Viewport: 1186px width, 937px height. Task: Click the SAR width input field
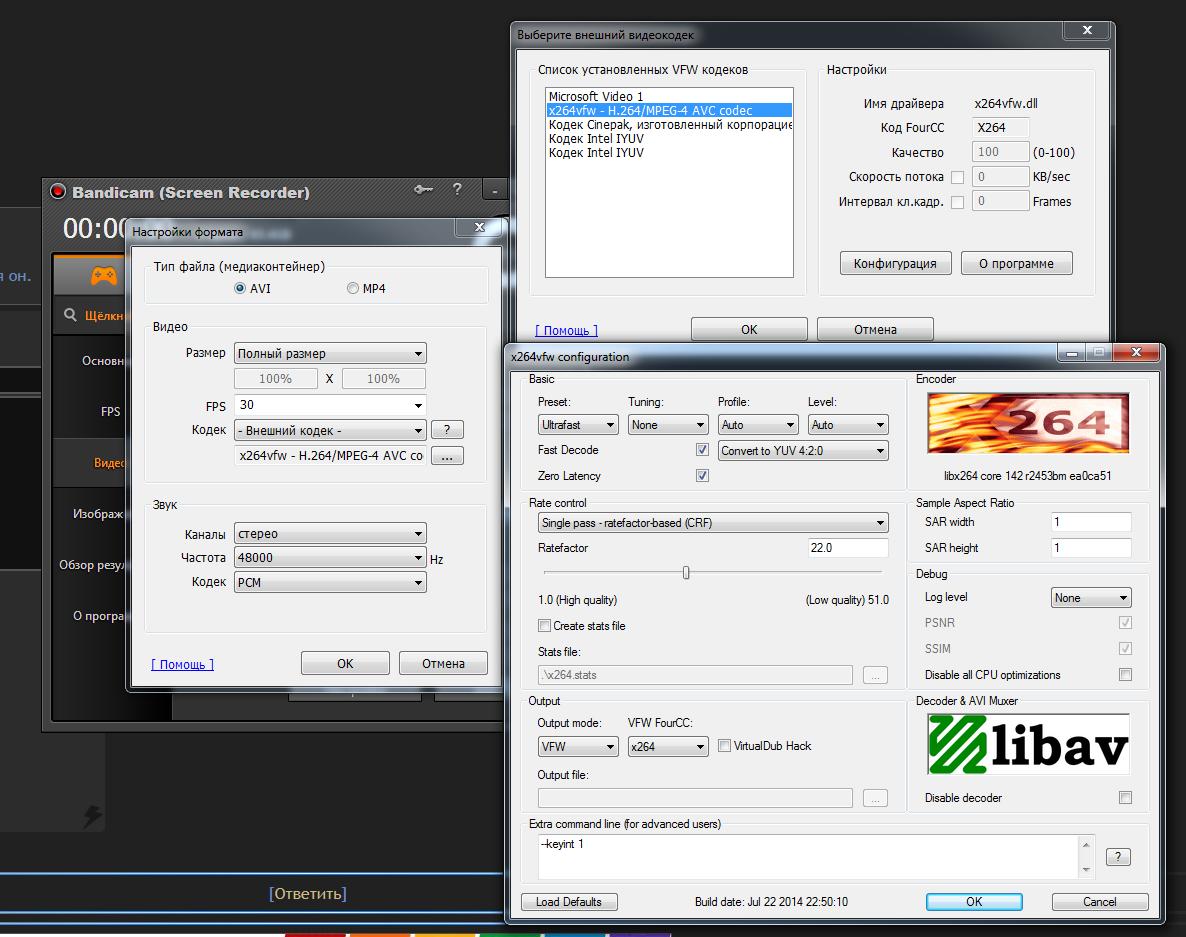(1091, 522)
